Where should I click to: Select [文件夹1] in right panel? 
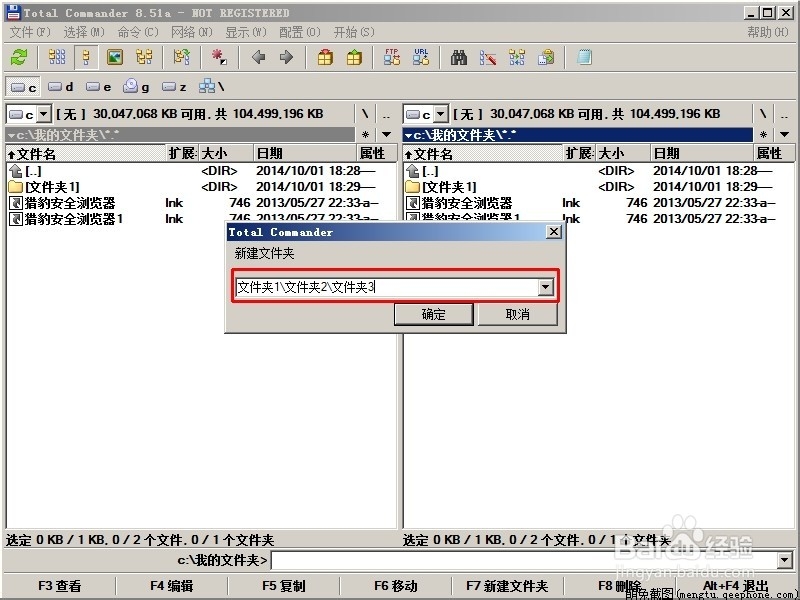(598, 187)
